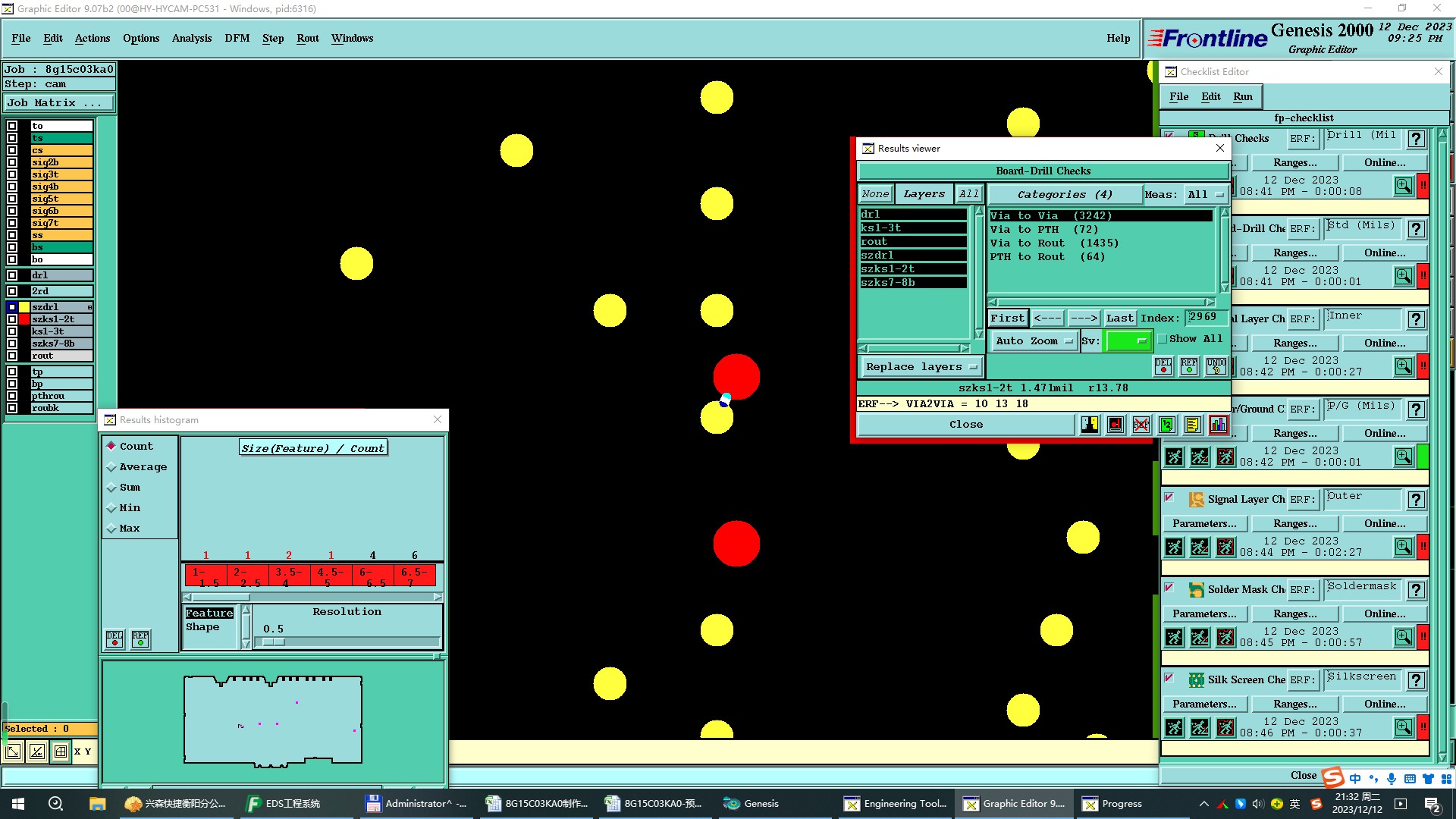Open the Actions menu
The image size is (1456, 819).
coord(93,38)
